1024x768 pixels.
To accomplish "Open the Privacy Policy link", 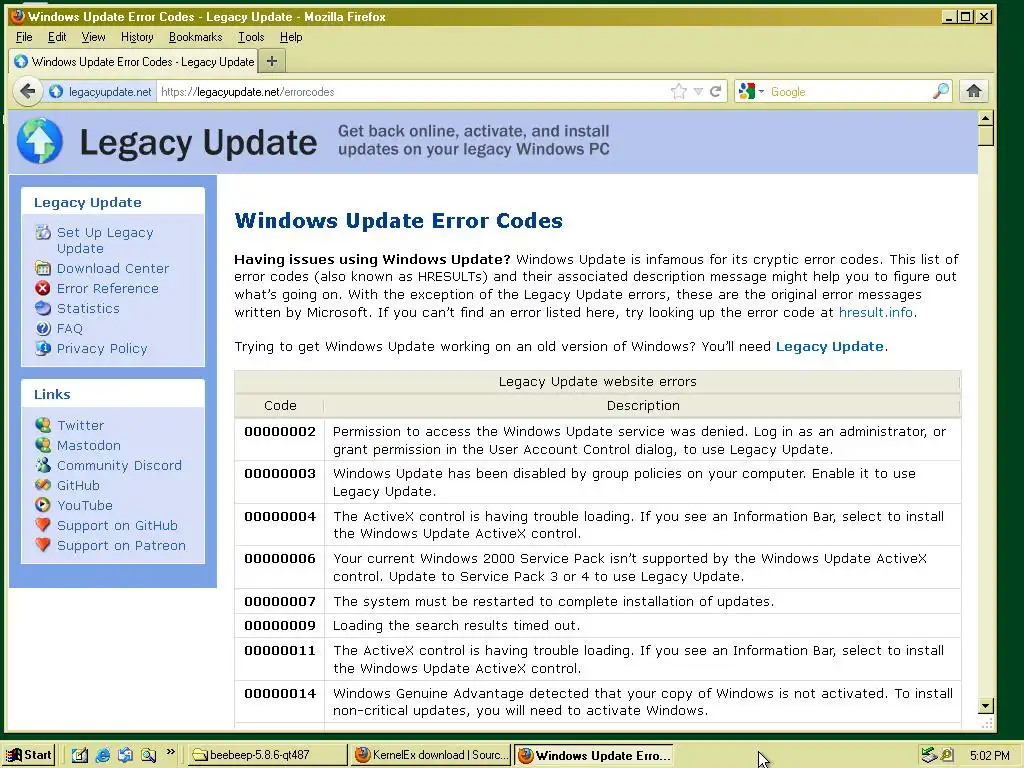I will pyautogui.click(x=102, y=349).
